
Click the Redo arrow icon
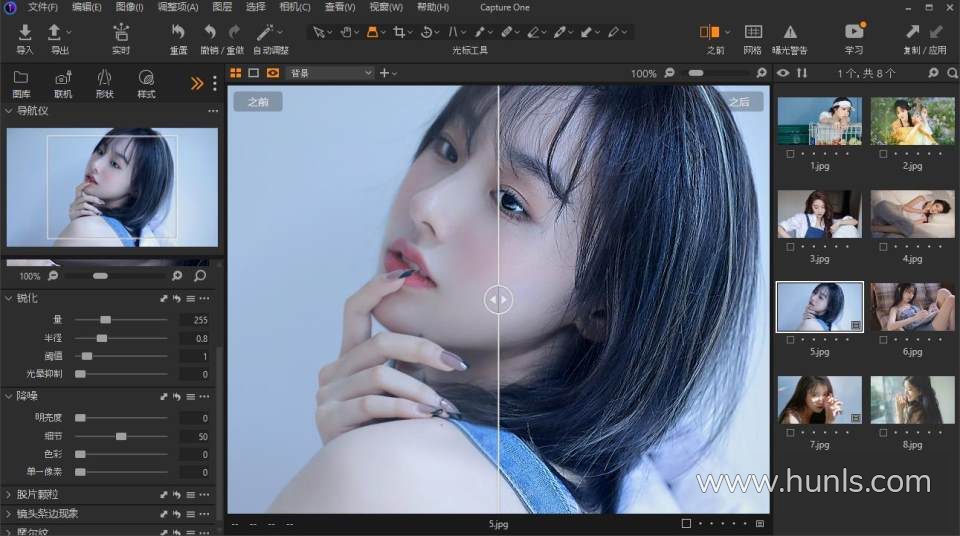click(x=234, y=32)
